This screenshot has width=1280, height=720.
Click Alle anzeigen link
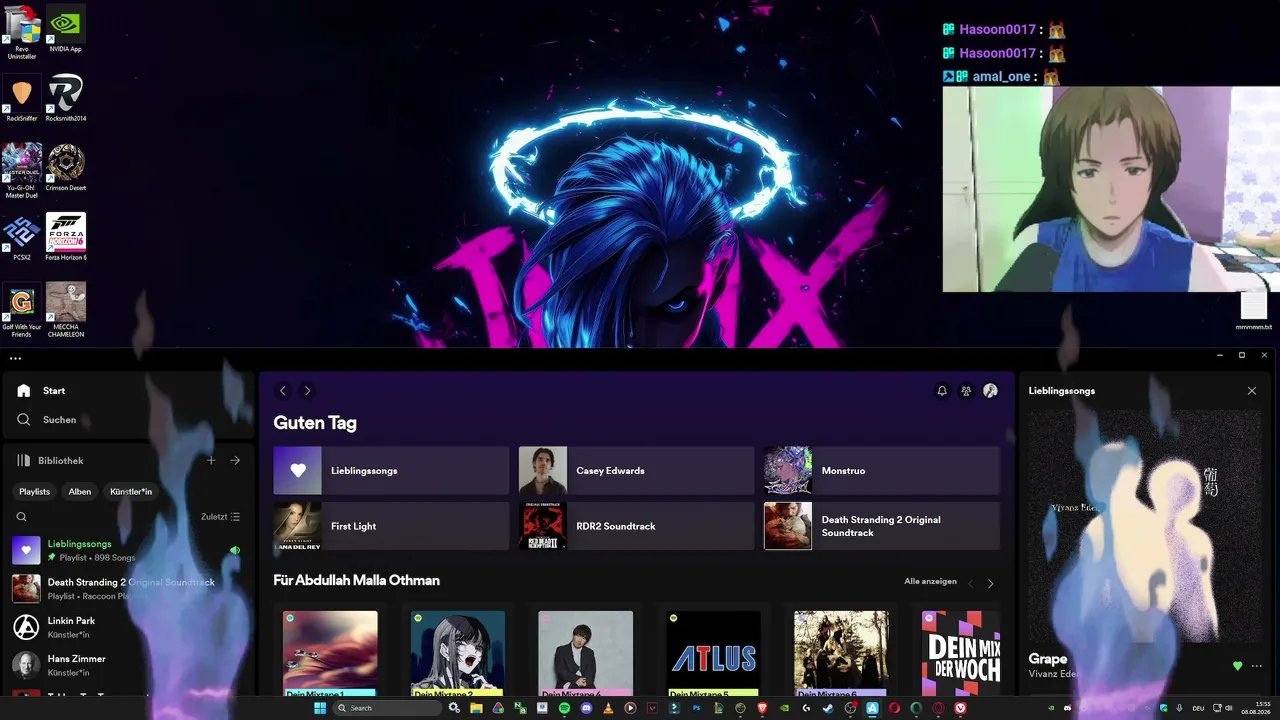[x=930, y=581]
